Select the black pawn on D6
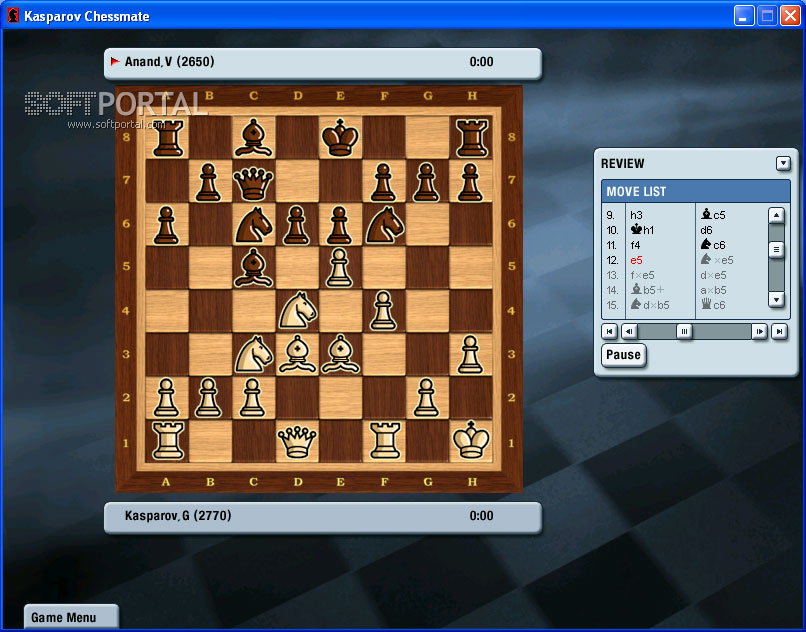 tap(297, 225)
